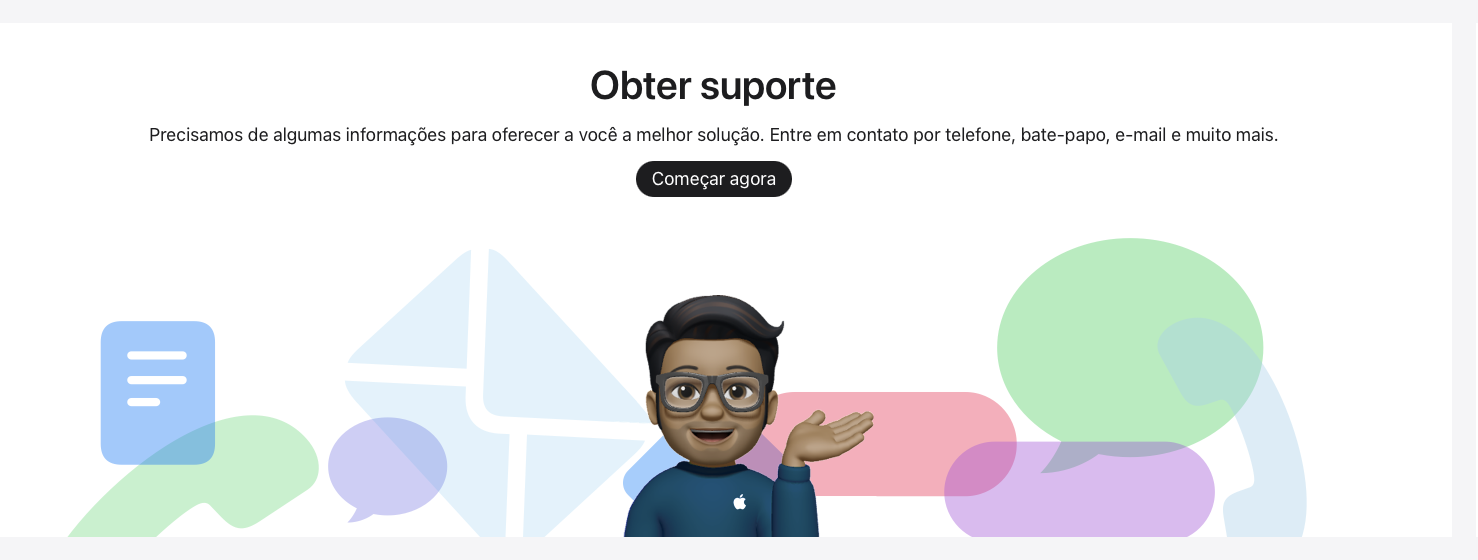Click the Memoji's dark blue sweater
The height and width of the screenshot is (560, 1478).
722,500
